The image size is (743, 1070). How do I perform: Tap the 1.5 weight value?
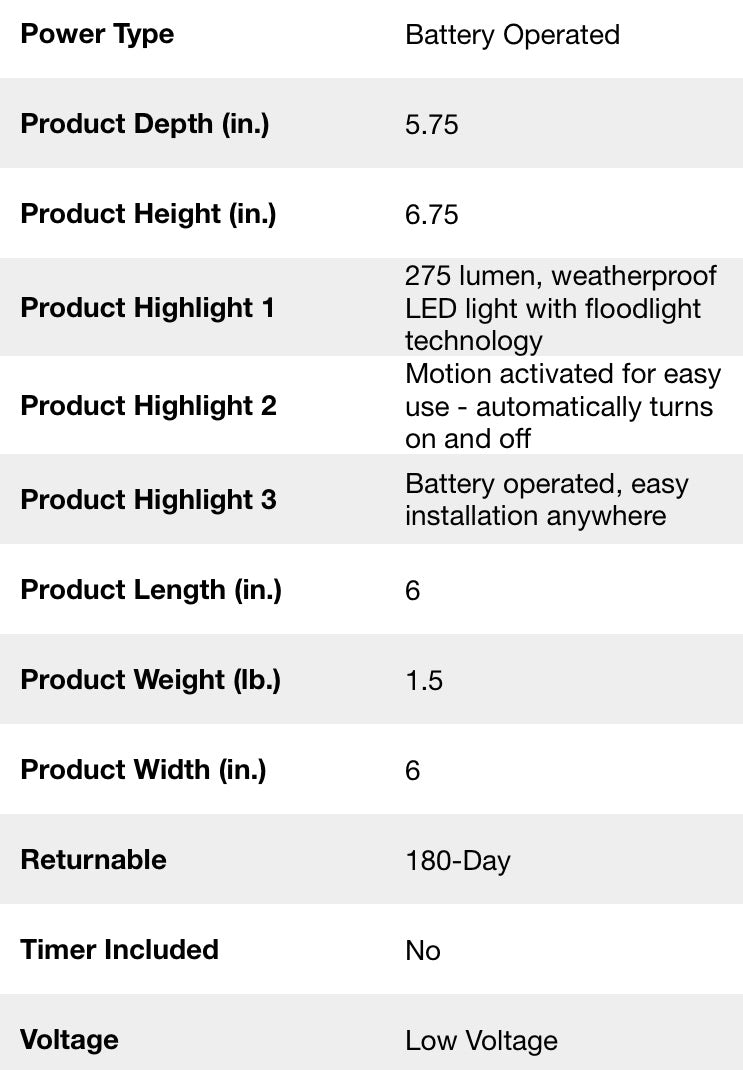424,680
